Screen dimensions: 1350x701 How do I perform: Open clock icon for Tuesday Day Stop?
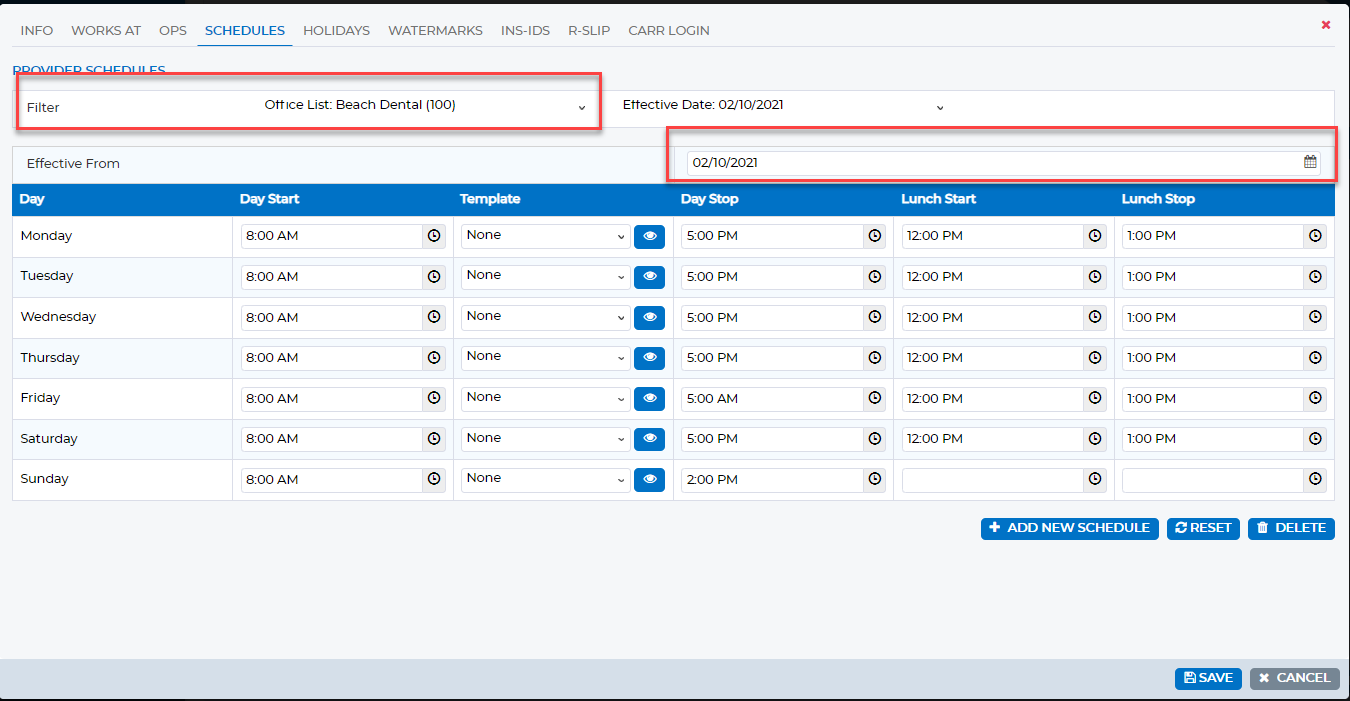[875, 277]
